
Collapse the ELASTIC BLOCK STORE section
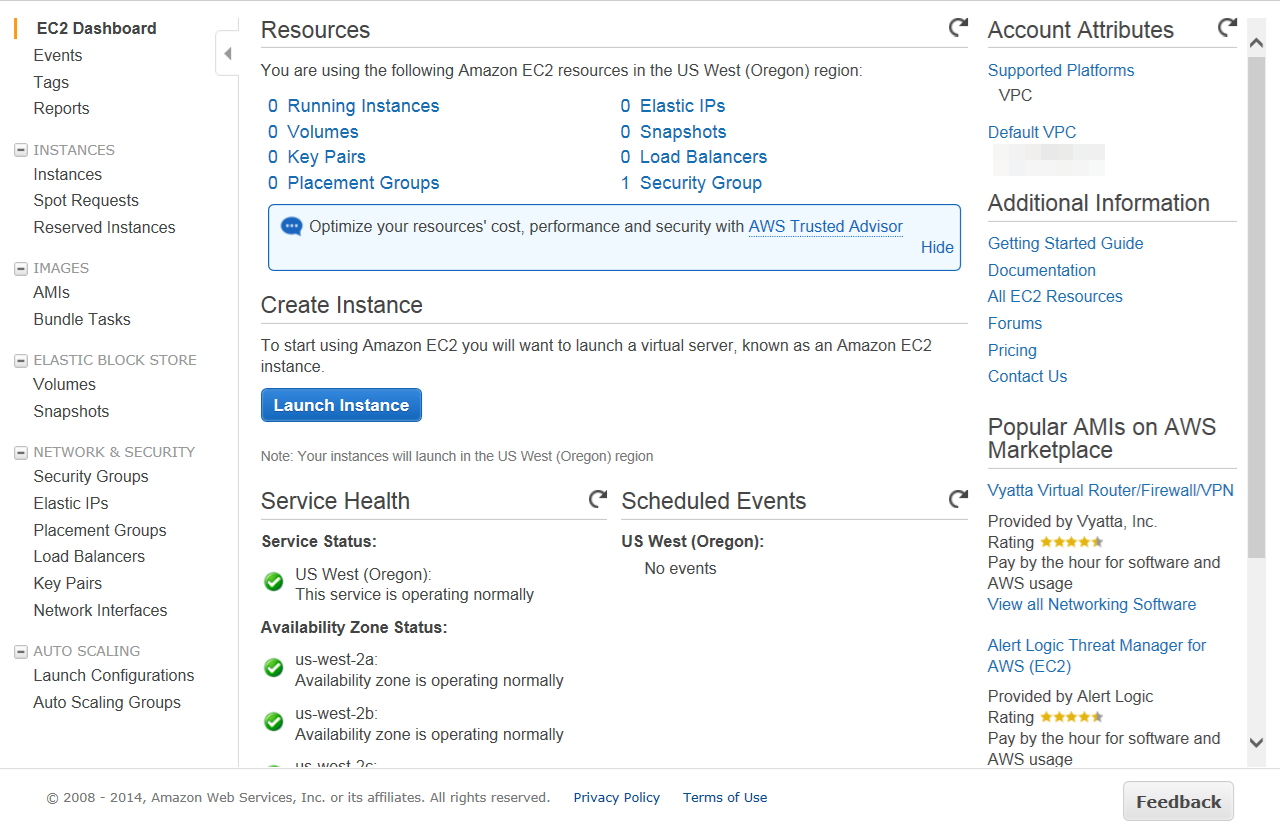[20, 360]
